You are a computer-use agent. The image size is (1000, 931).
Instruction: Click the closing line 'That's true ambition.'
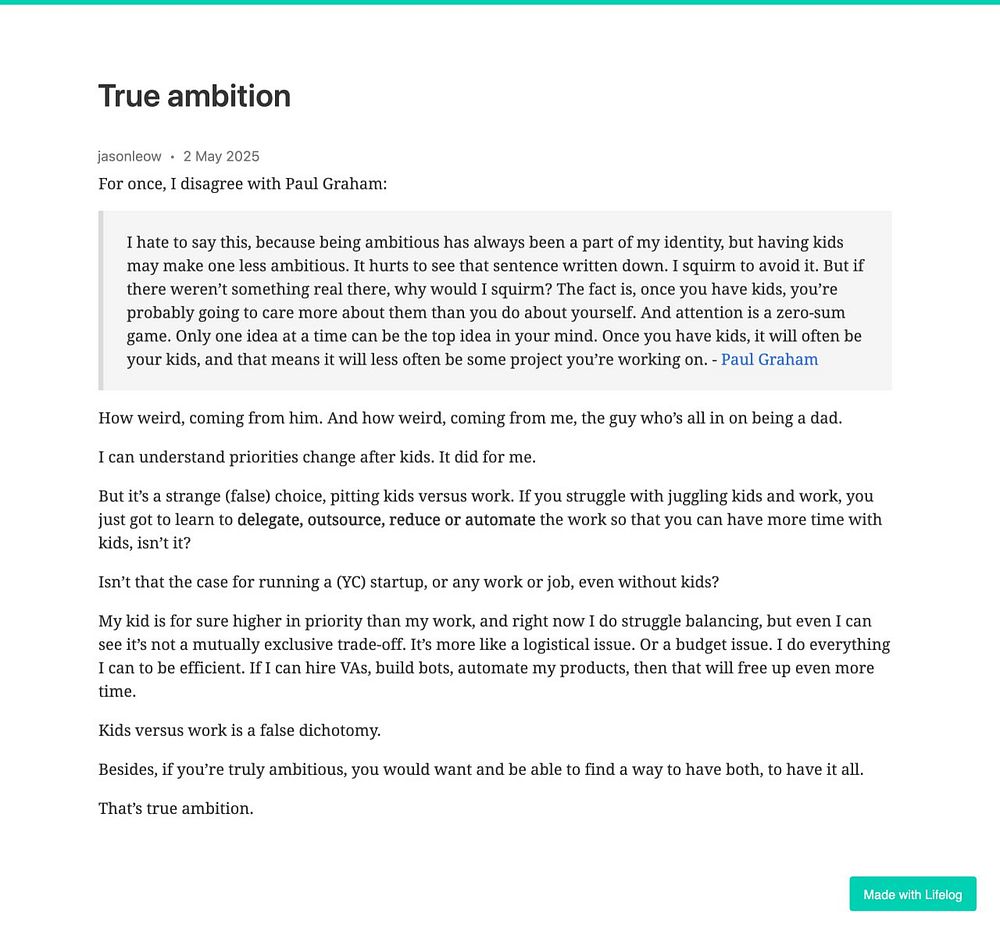coord(176,809)
